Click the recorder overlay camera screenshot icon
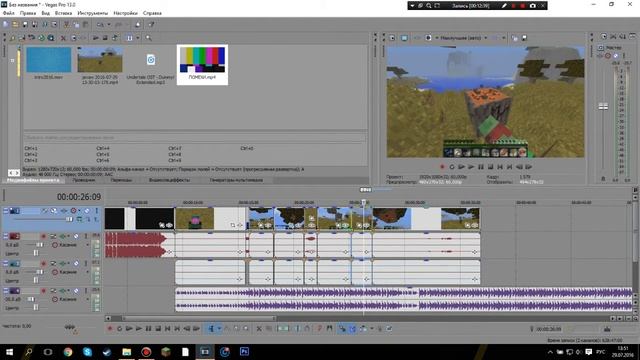 (533, 6)
